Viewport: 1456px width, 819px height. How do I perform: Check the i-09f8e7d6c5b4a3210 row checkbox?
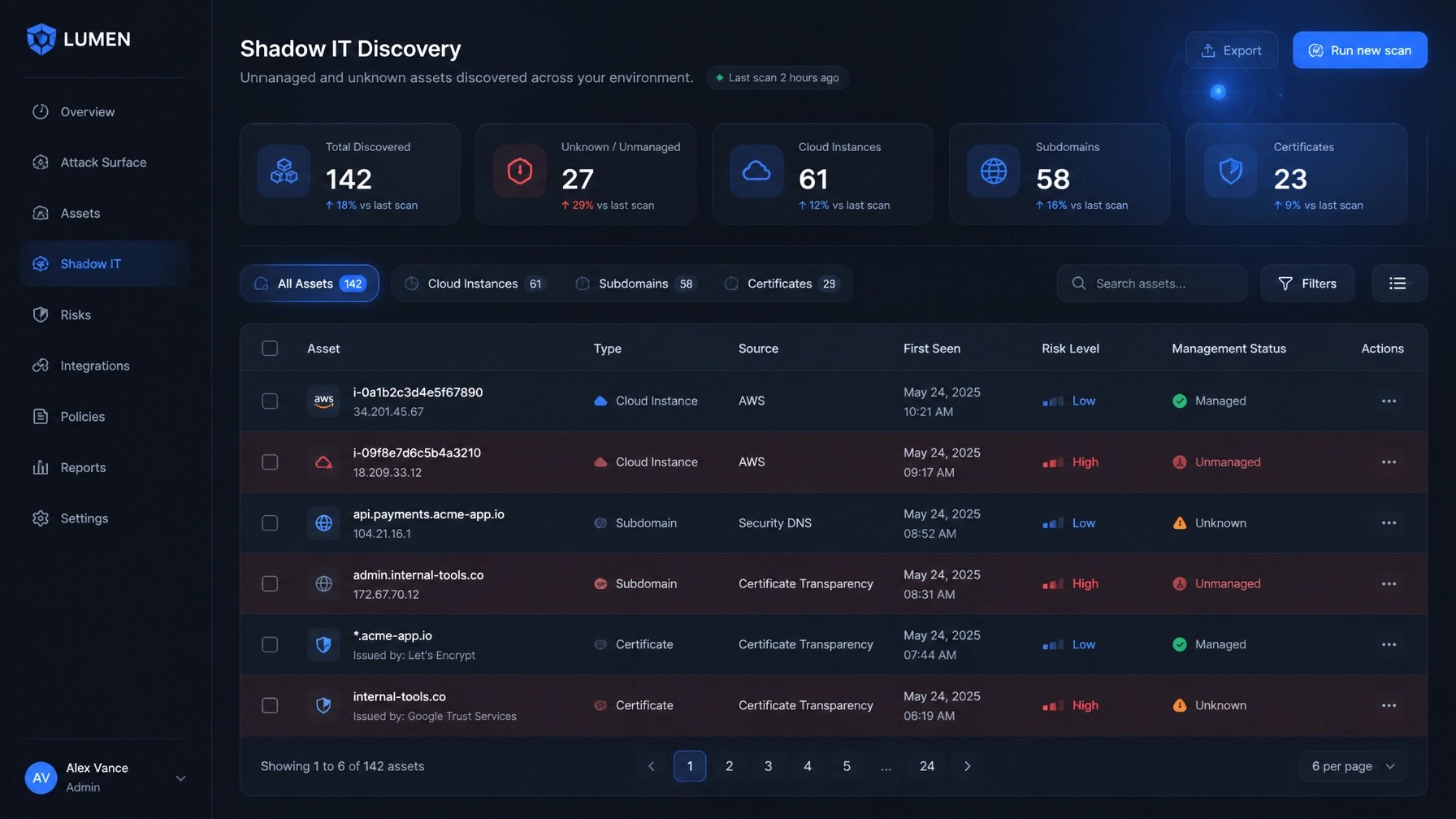click(x=270, y=462)
